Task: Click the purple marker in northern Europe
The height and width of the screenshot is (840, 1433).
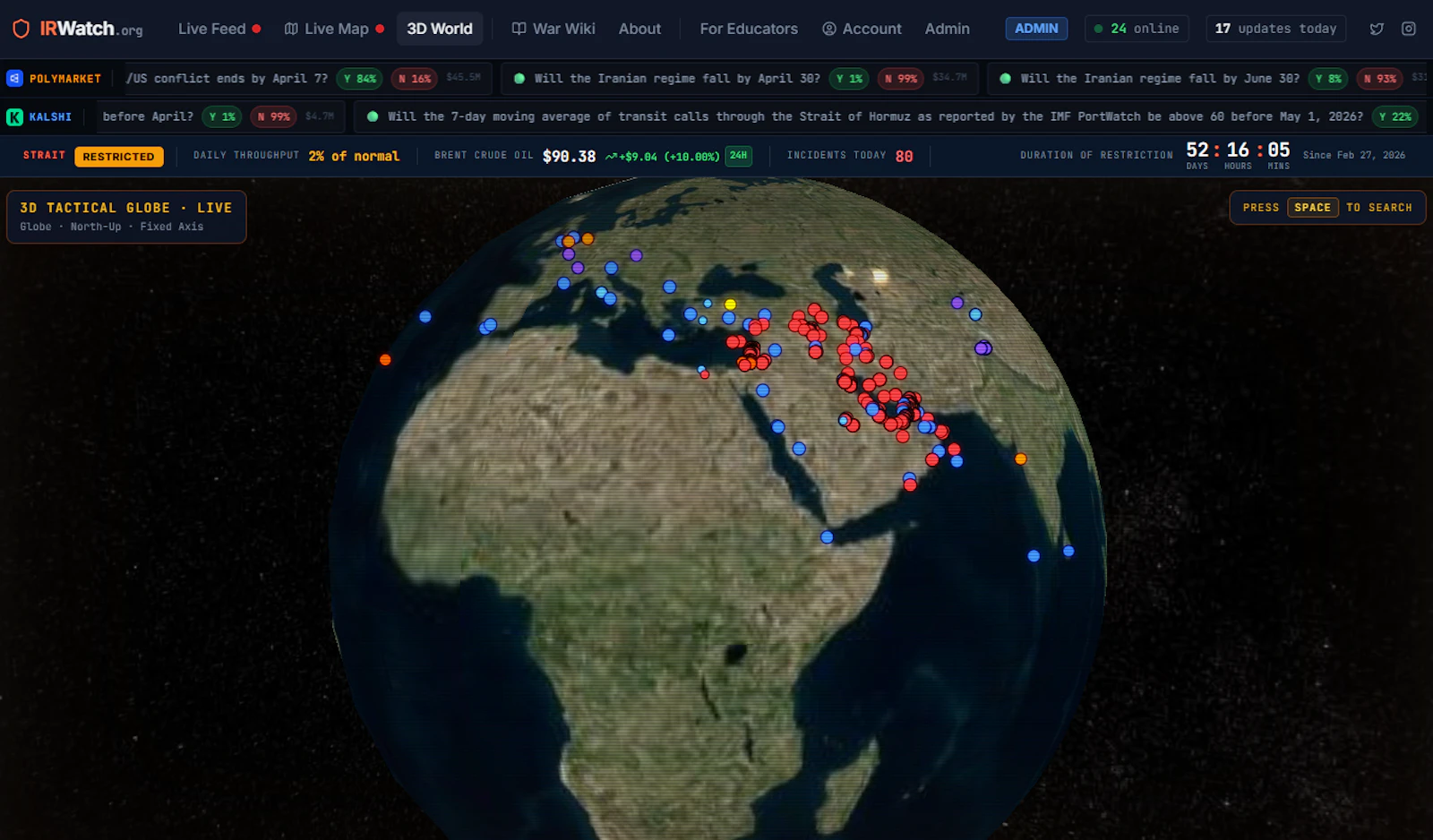Action: click(x=636, y=255)
